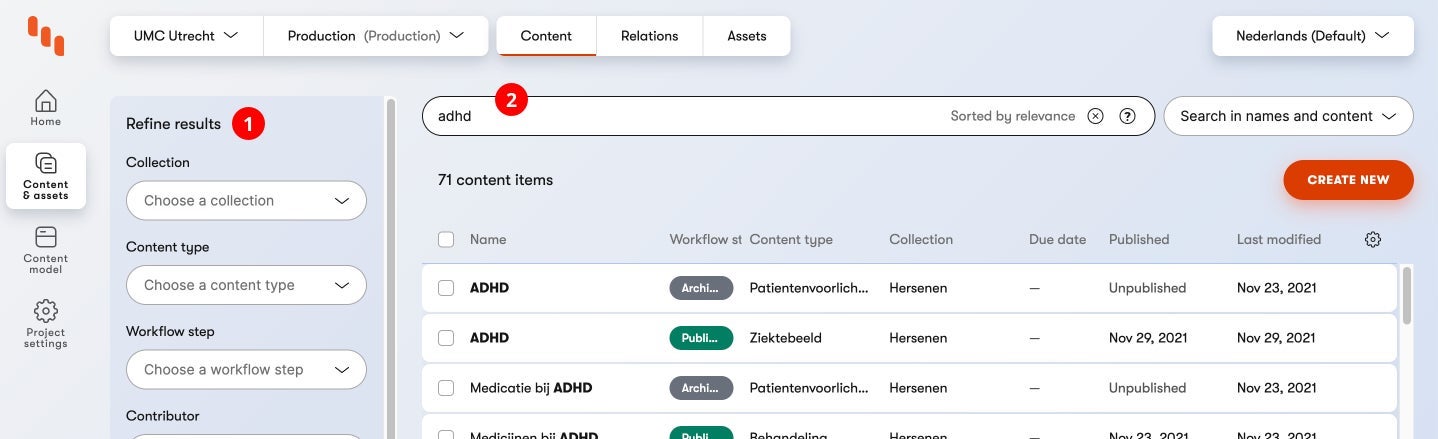Toggle the select-all checkbox in header
1438x439 pixels.
pos(446,239)
